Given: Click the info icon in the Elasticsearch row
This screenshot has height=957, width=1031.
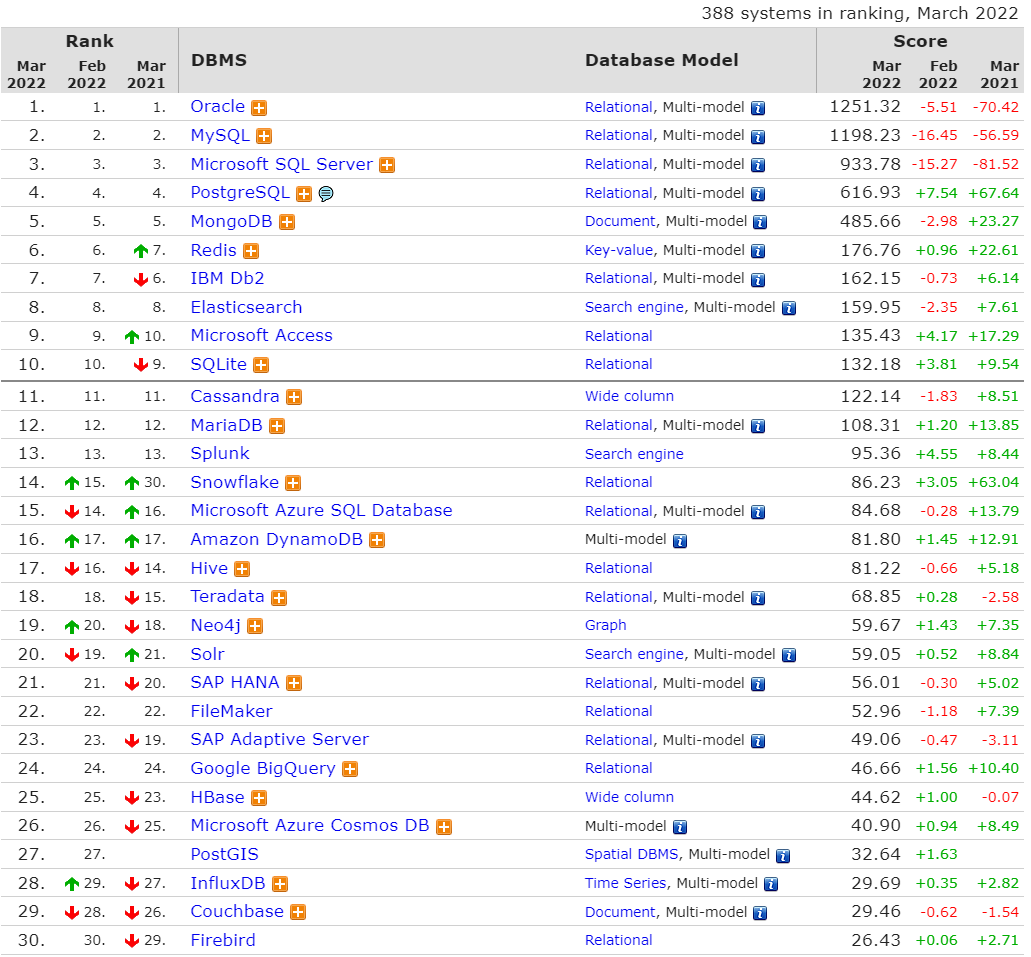Looking at the screenshot, I should point(789,308).
